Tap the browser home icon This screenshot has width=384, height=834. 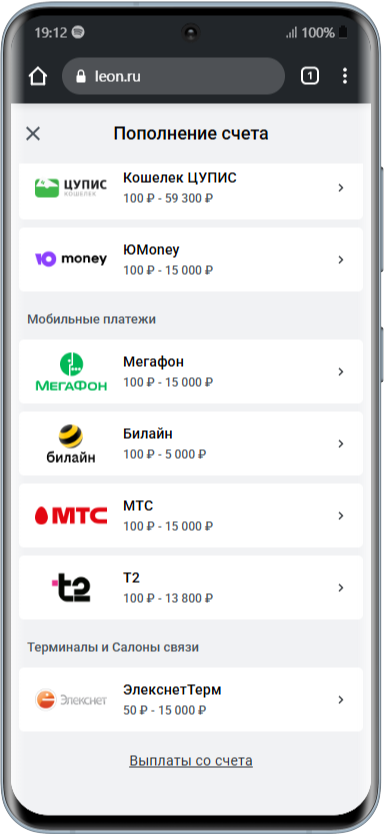[x=38, y=76]
